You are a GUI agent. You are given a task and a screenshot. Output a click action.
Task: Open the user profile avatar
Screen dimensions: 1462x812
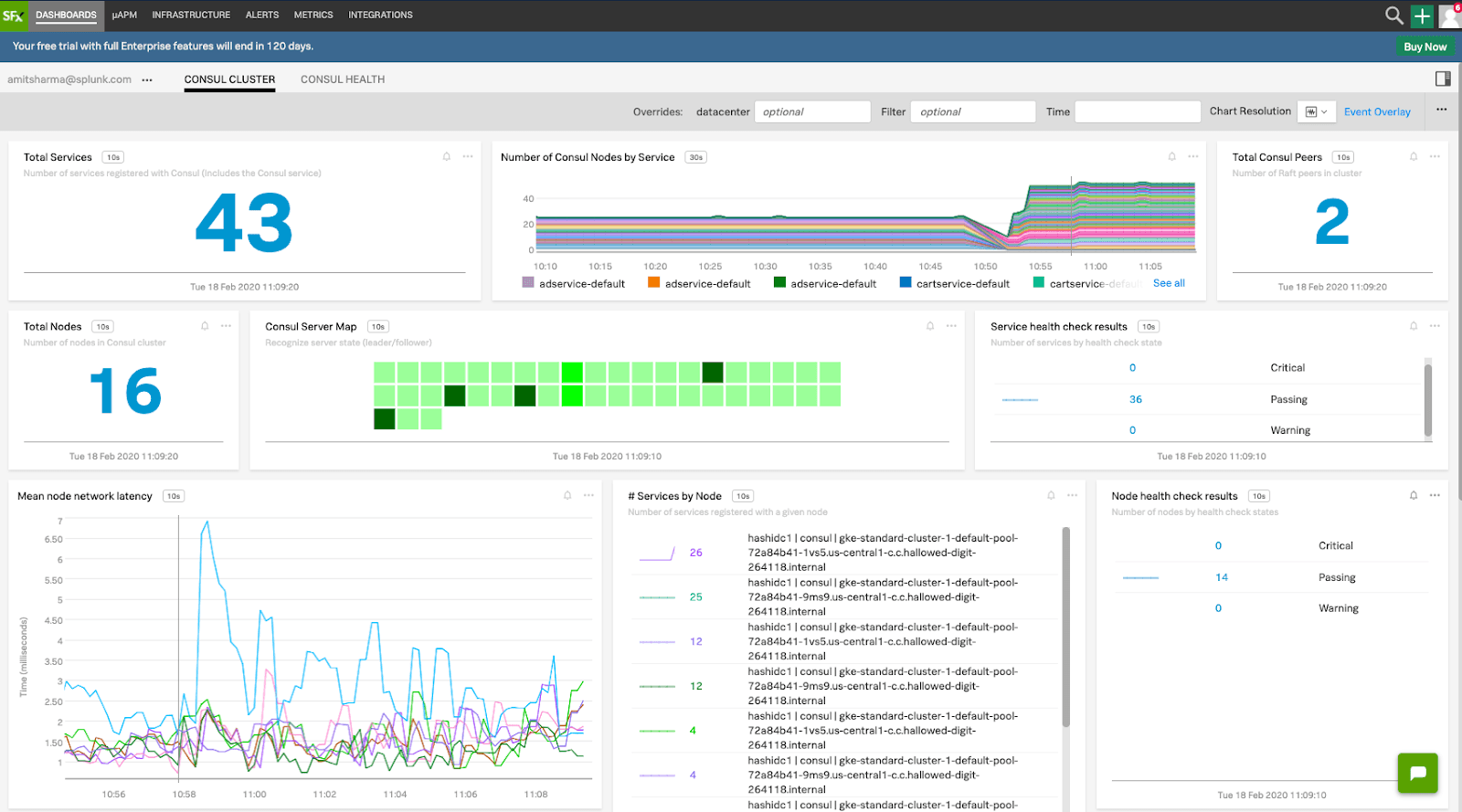pyautogui.click(x=1449, y=16)
